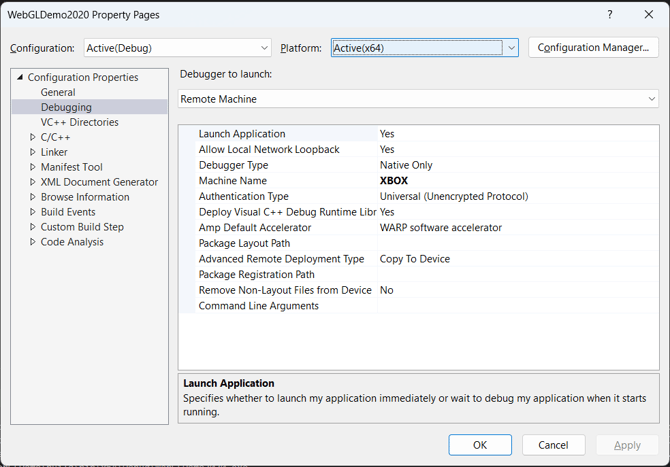Open the Debugger to launch dropdown
670x467 pixels.
click(418, 99)
